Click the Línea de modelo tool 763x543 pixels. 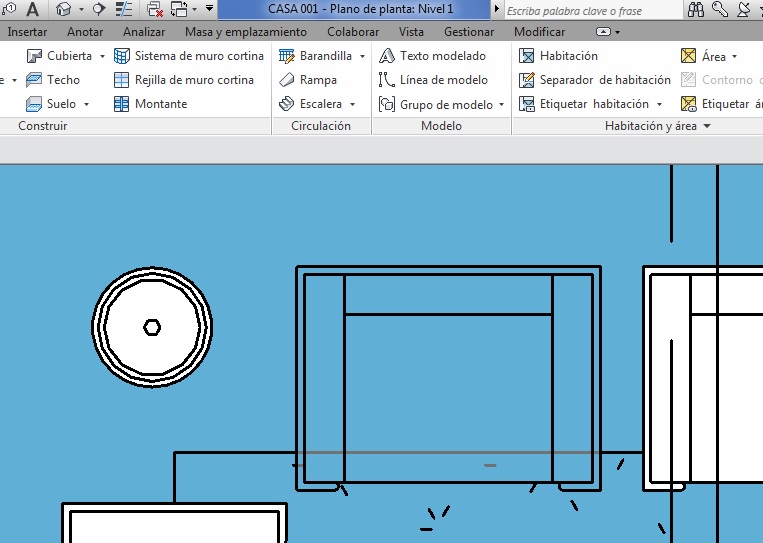[434, 80]
